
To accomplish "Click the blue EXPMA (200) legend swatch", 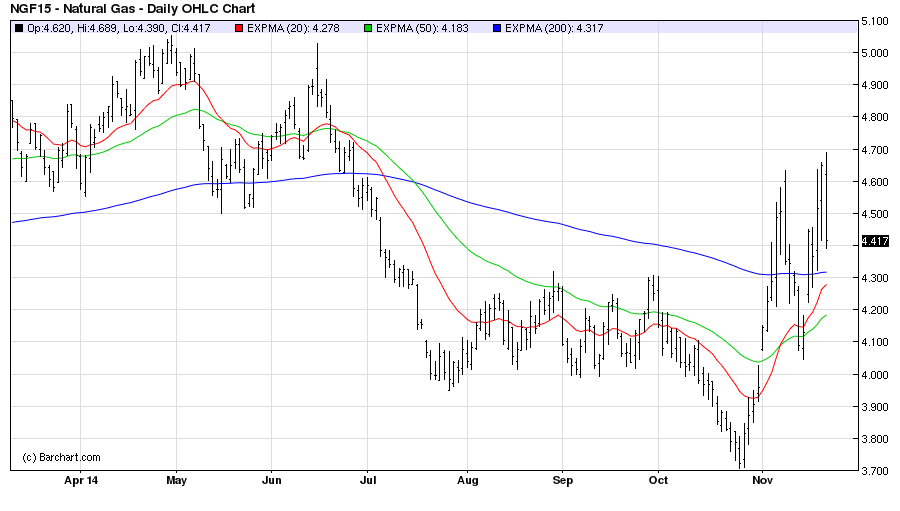I will pos(497,28).
